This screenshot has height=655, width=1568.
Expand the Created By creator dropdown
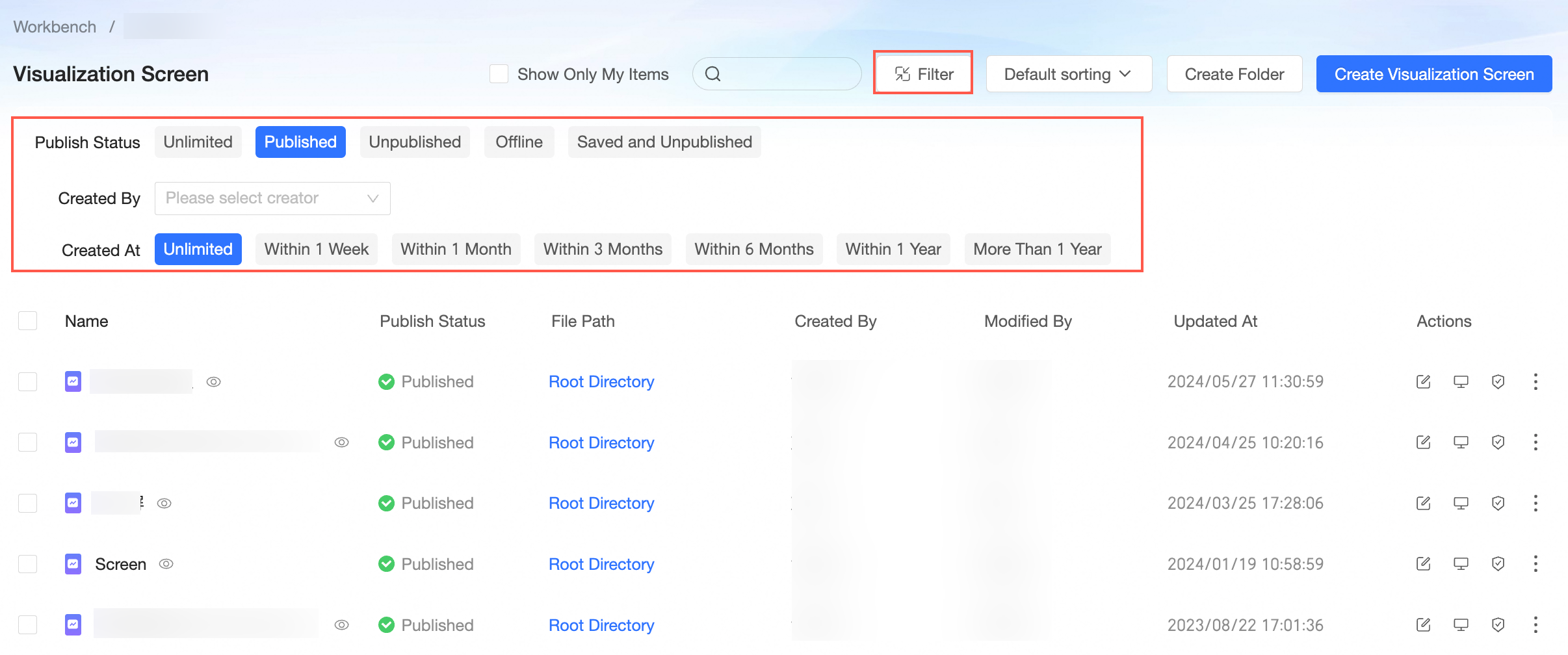pyautogui.click(x=272, y=198)
